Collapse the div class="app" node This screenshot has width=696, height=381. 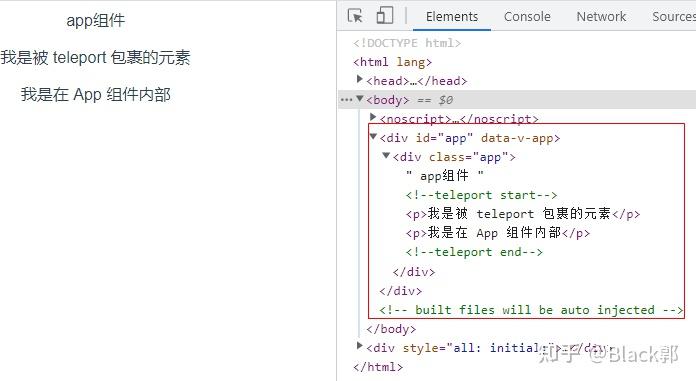[386, 155]
